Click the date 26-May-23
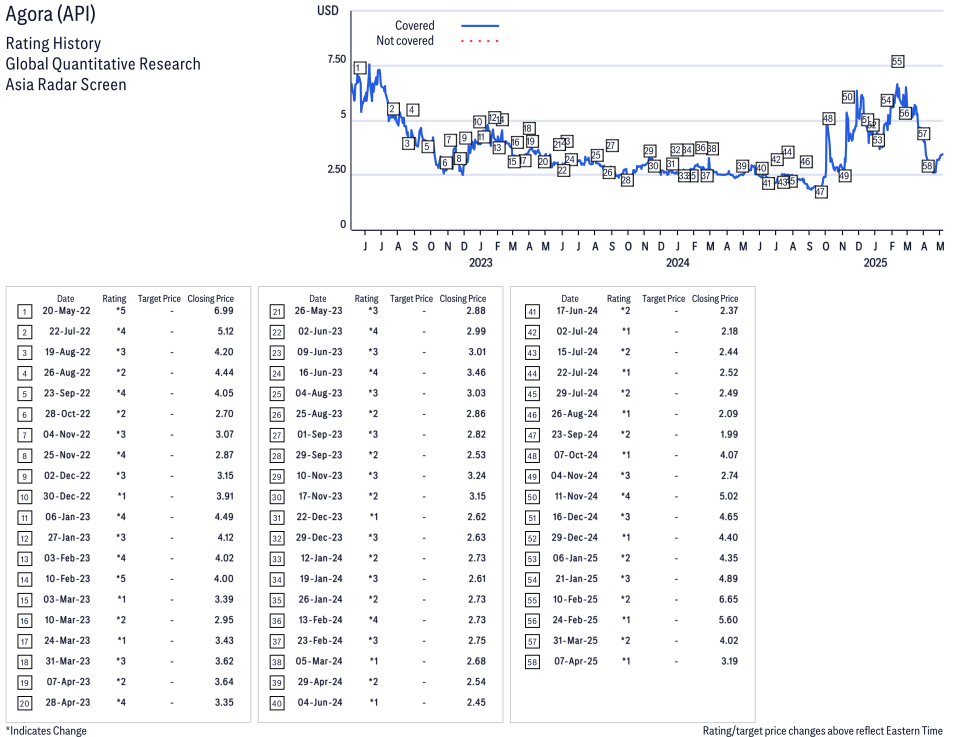Viewport: 954px width, 737px height. pyautogui.click(x=318, y=311)
